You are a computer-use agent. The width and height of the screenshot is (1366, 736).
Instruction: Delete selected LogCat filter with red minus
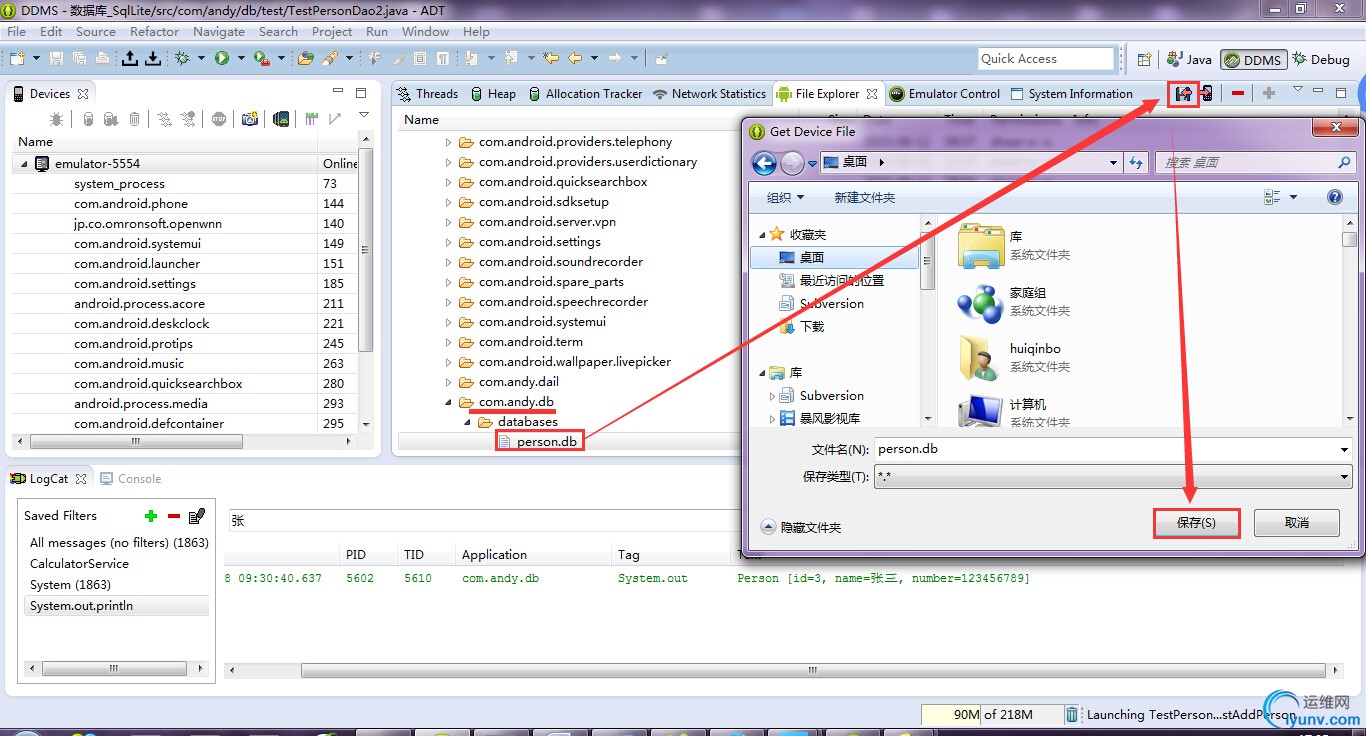click(x=174, y=516)
